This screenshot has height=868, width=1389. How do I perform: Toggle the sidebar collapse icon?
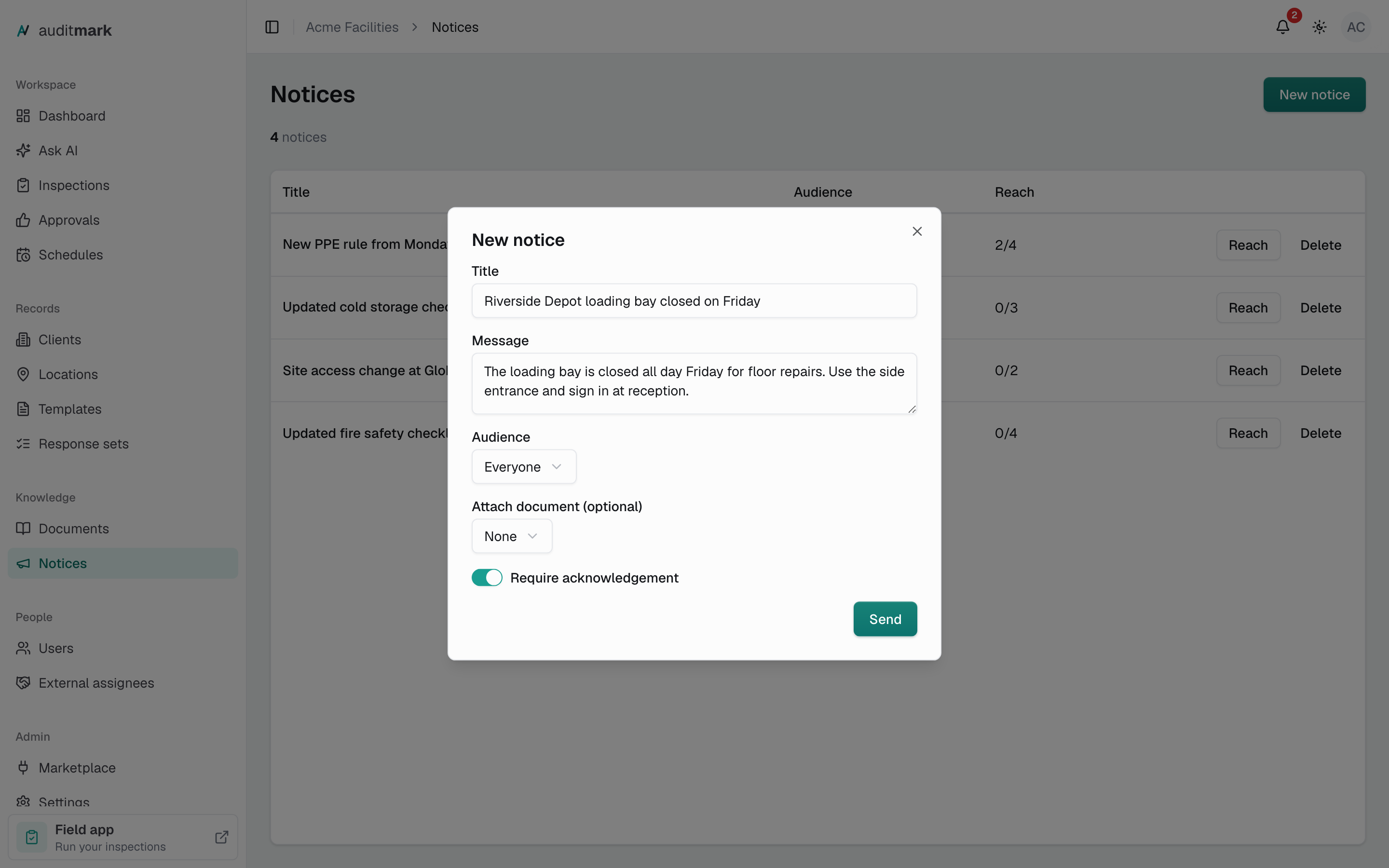point(272,27)
